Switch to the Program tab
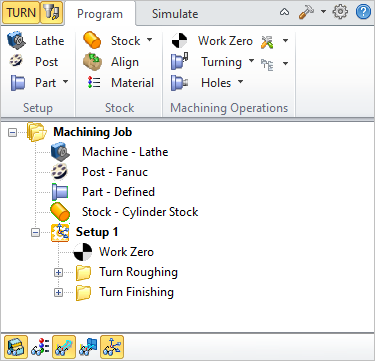The height and width of the screenshot is (361, 375). [100, 14]
